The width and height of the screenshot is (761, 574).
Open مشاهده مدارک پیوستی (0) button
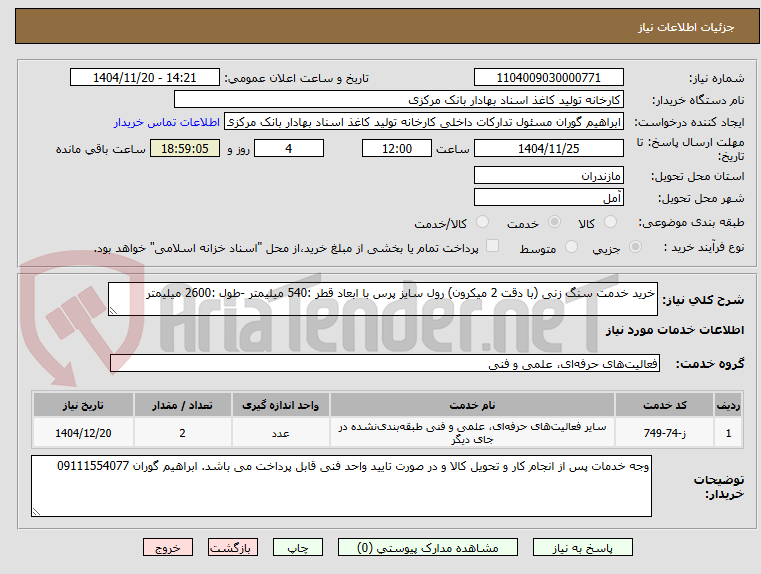[x=428, y=547]
